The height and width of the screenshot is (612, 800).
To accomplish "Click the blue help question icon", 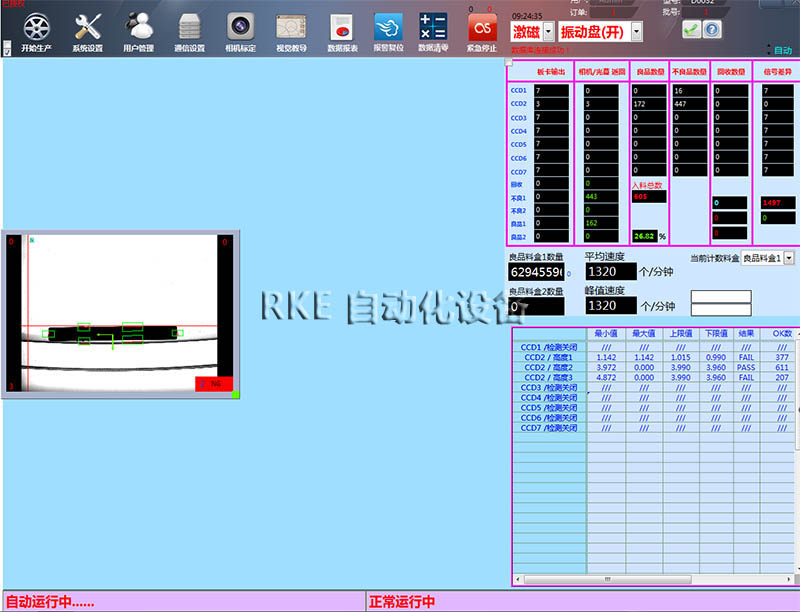I will point(712,30).
